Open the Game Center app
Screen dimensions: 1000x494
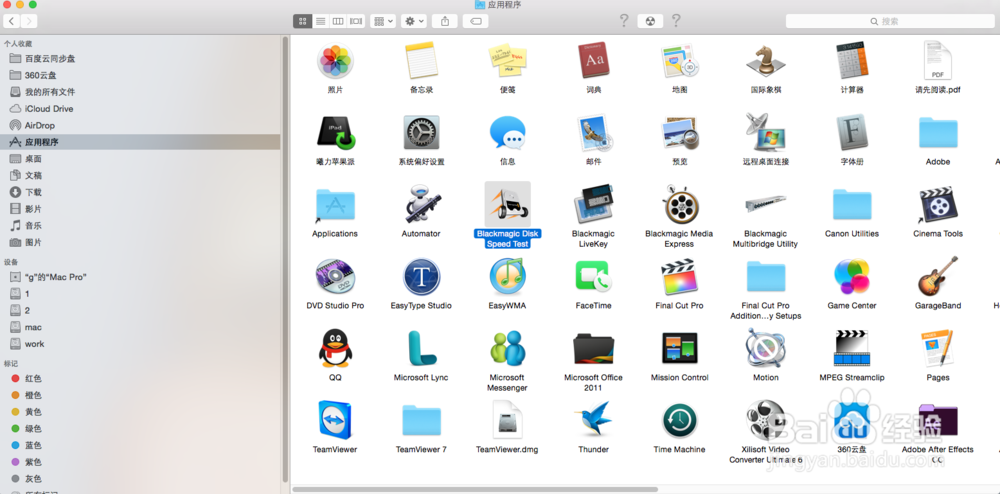(852, 277)
